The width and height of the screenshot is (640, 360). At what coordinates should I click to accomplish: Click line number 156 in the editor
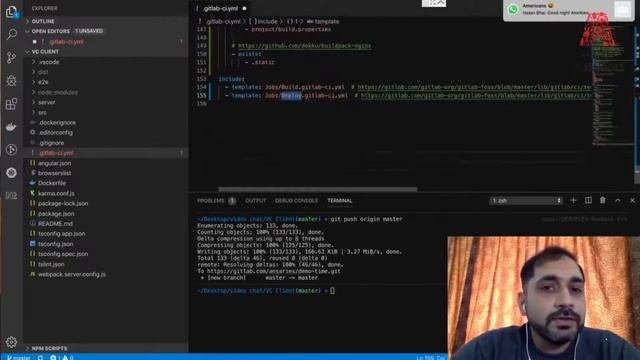pos(202,104)
